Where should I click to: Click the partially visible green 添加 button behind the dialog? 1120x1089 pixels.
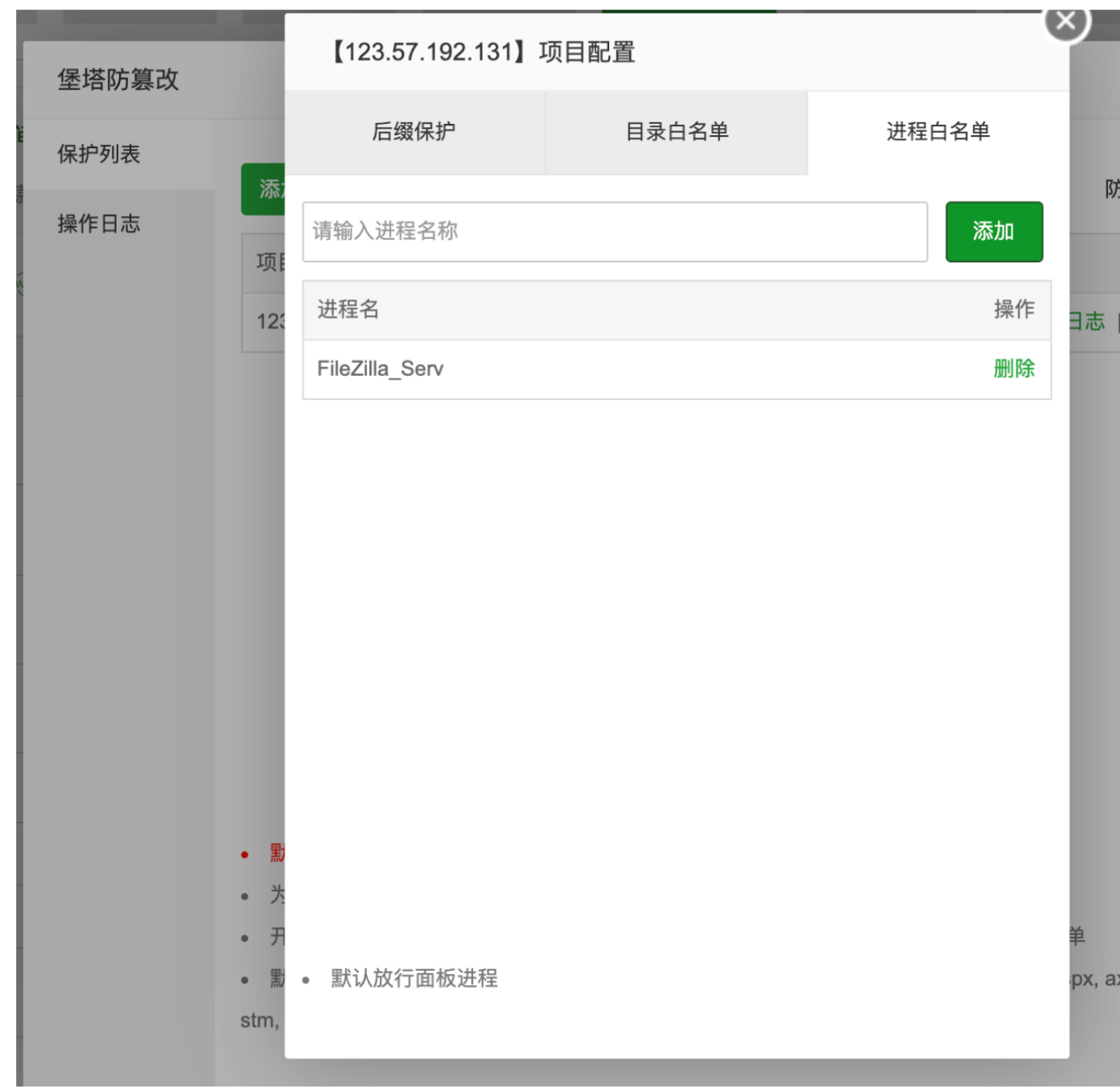click(260, 184)
